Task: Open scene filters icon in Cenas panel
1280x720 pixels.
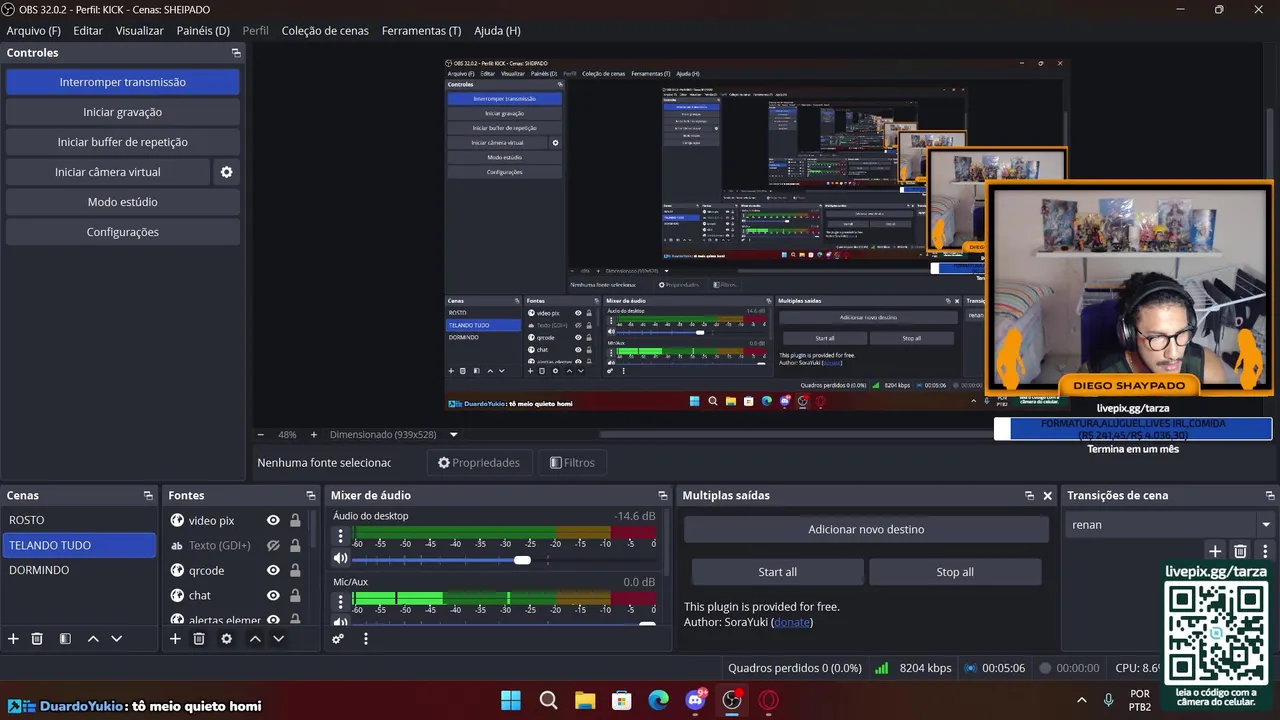Action: pos(65,639)
